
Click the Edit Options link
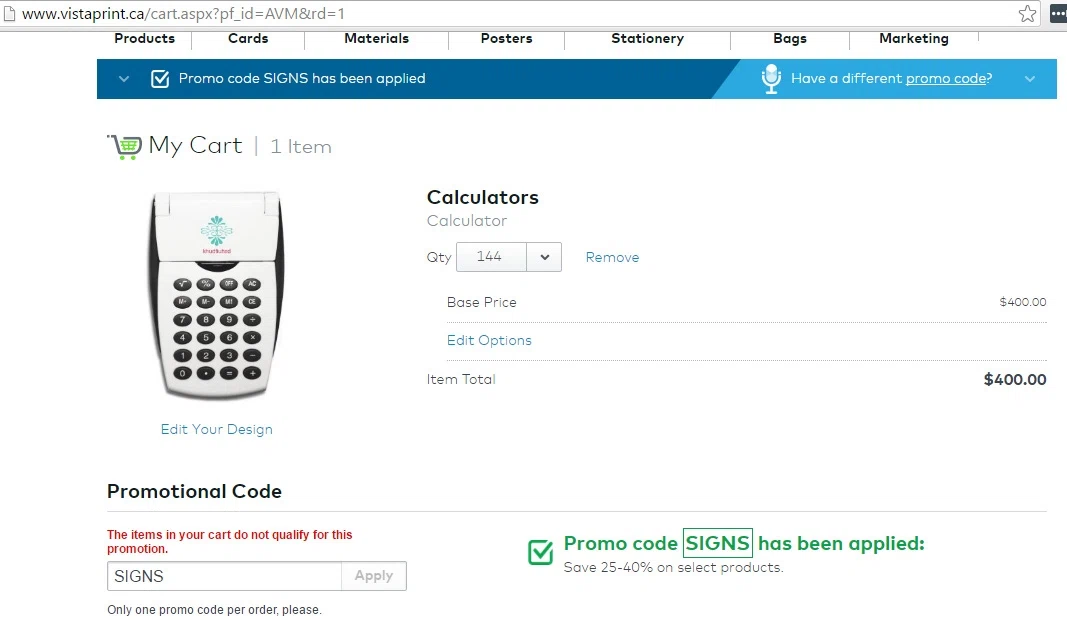489,340
